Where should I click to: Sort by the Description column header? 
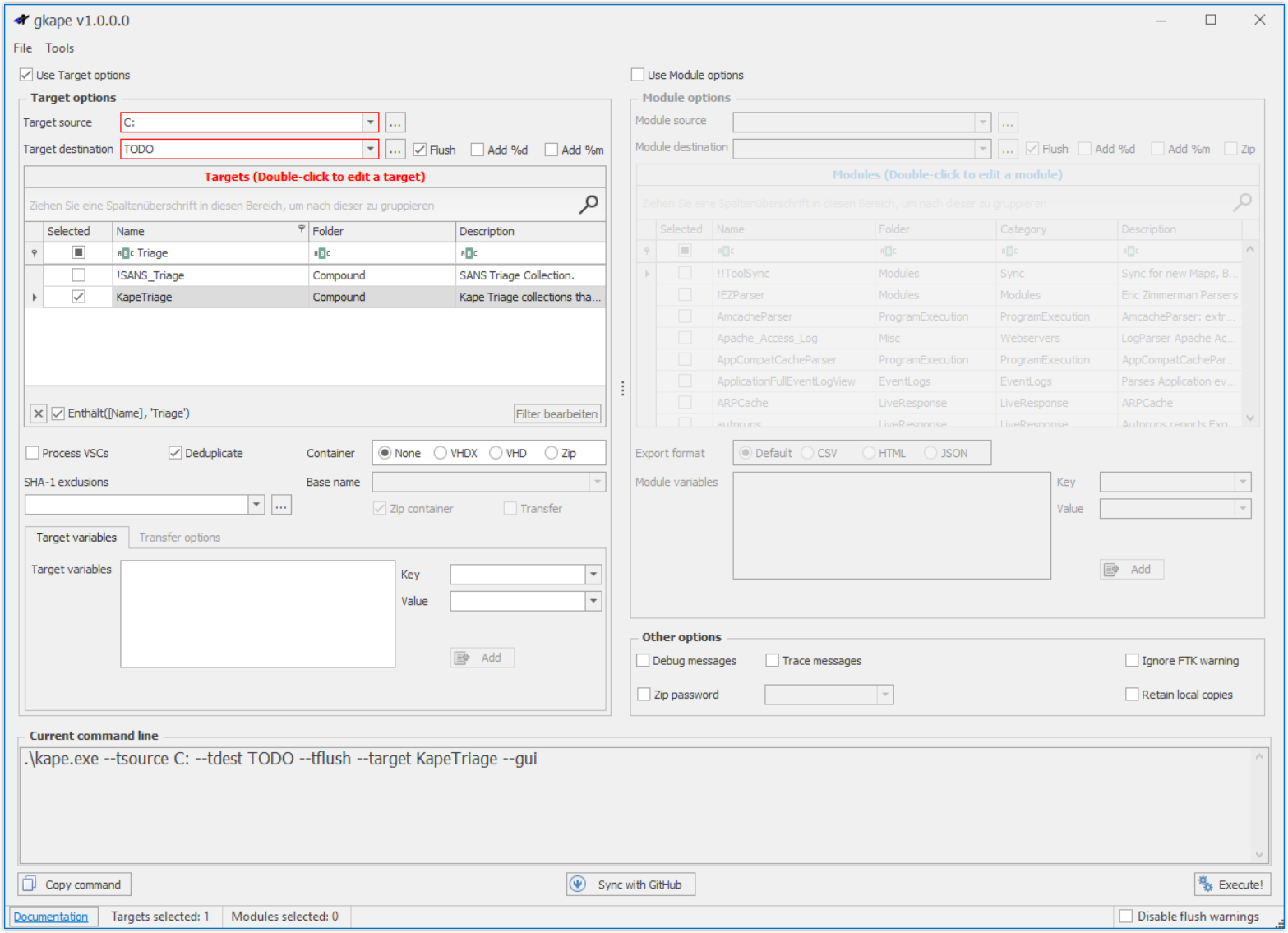[530, 231]
